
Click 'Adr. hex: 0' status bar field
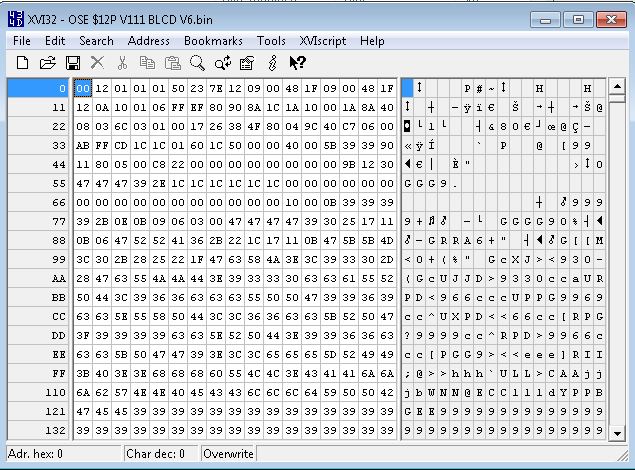(64, 454)
